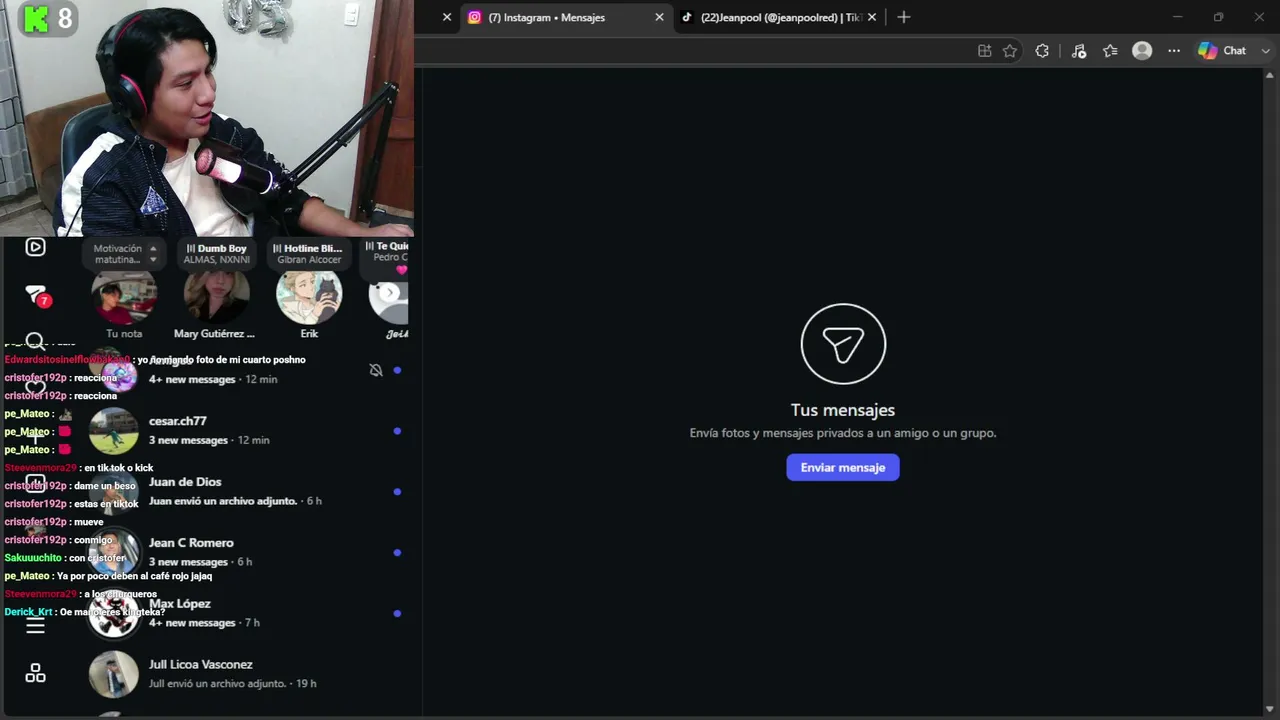Screen dimensions: 1280x720
Task: Click cesar.ch77 profile picture
Action: [x=113, y=431]
